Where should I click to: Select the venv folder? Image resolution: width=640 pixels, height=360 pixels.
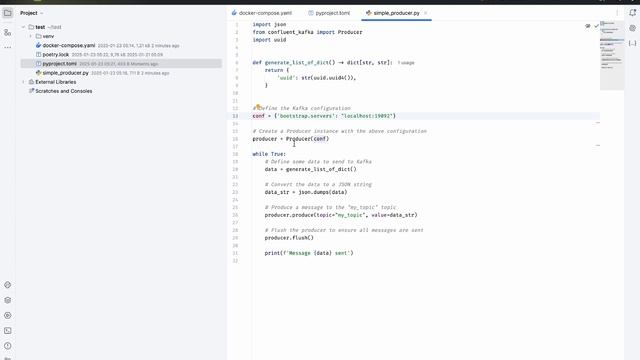tap(48, 36)
